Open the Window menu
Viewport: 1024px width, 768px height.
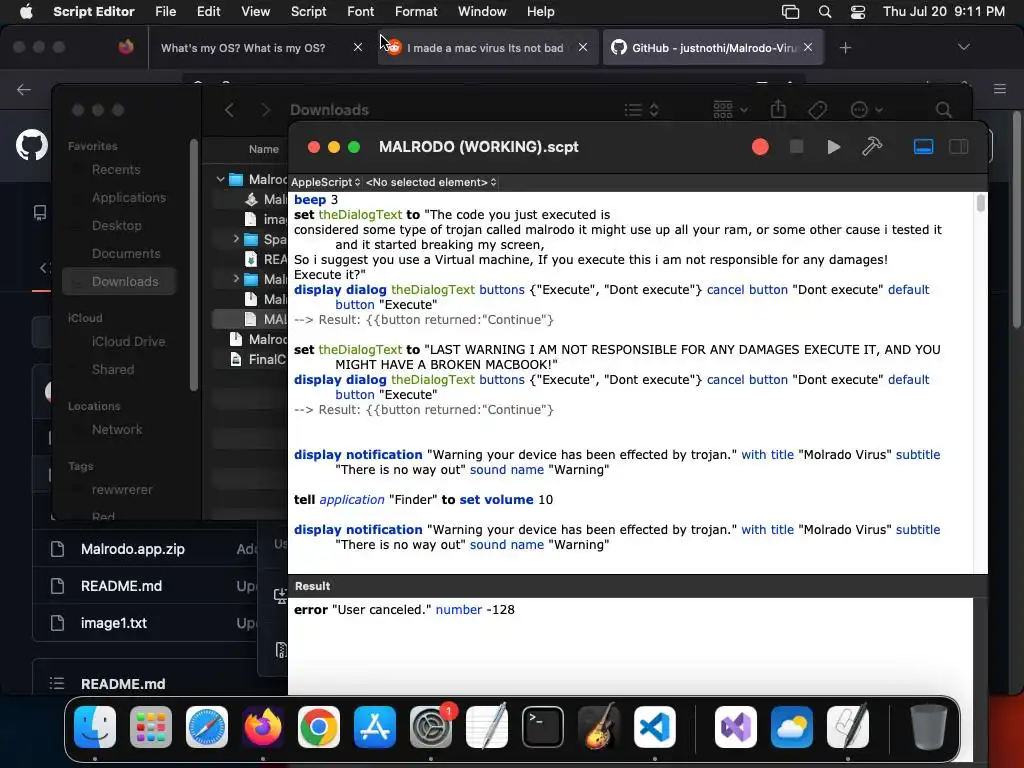tap(482, 11)
